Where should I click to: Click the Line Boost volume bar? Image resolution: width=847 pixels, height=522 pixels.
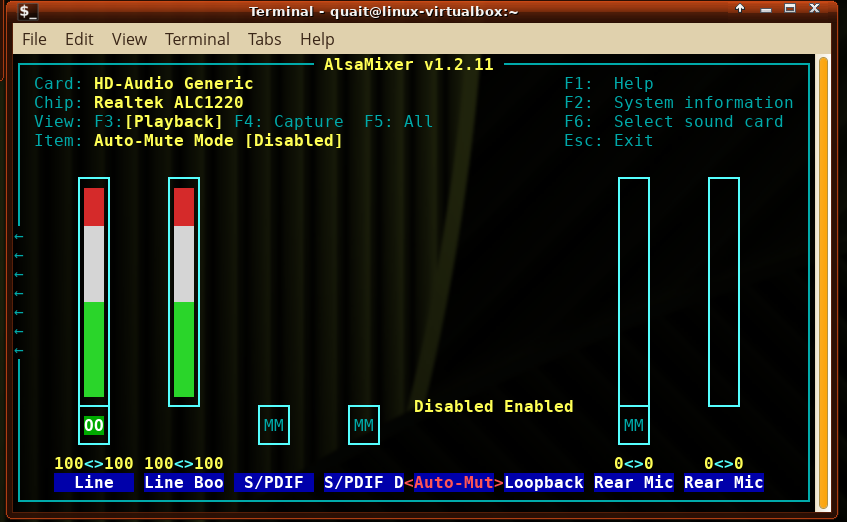(184, 292)
